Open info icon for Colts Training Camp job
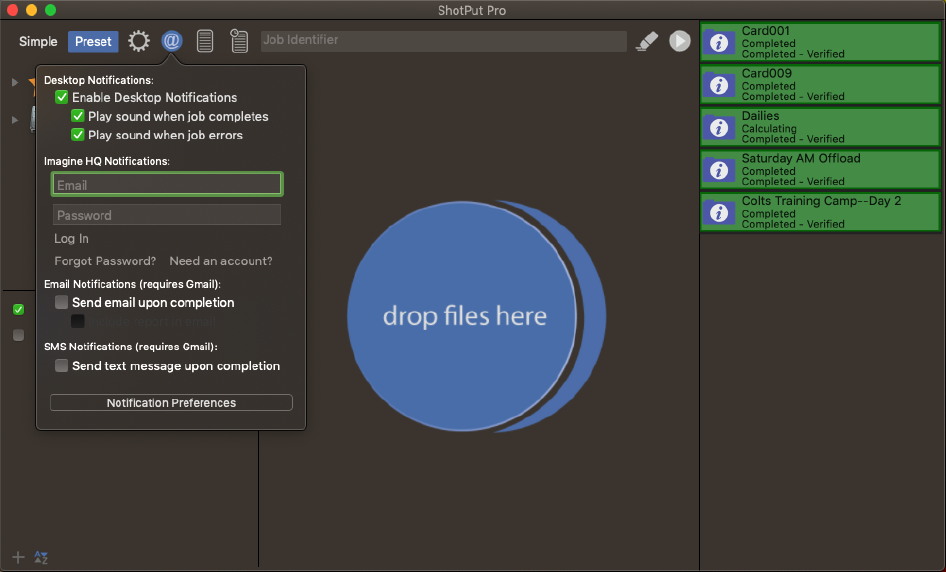 [x=719, y=212]
